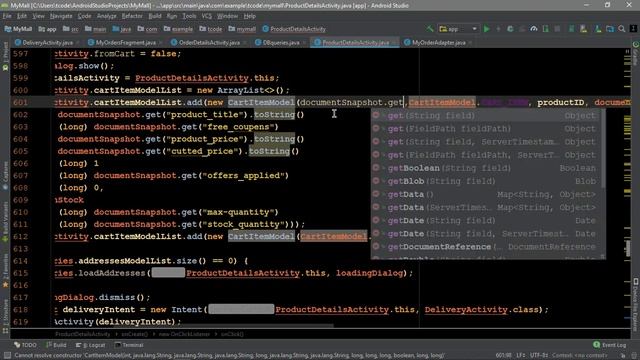Open the Gradle tool window strip

click(636, 52)
